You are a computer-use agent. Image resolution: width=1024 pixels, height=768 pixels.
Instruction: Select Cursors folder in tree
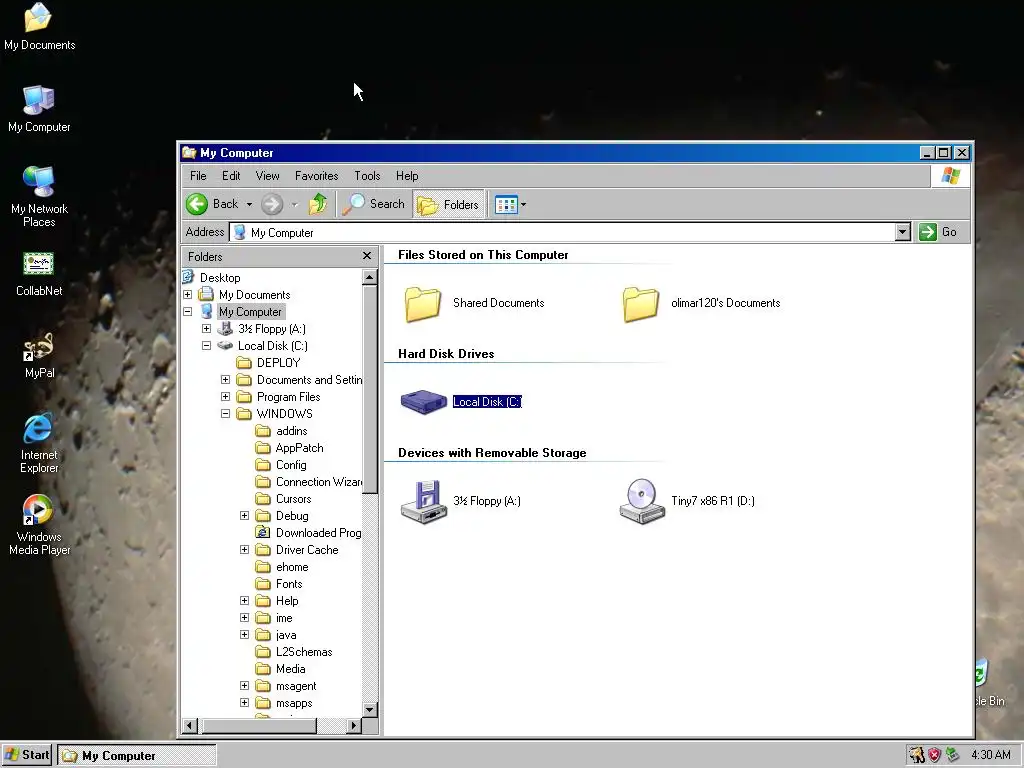tap(293, 499)
